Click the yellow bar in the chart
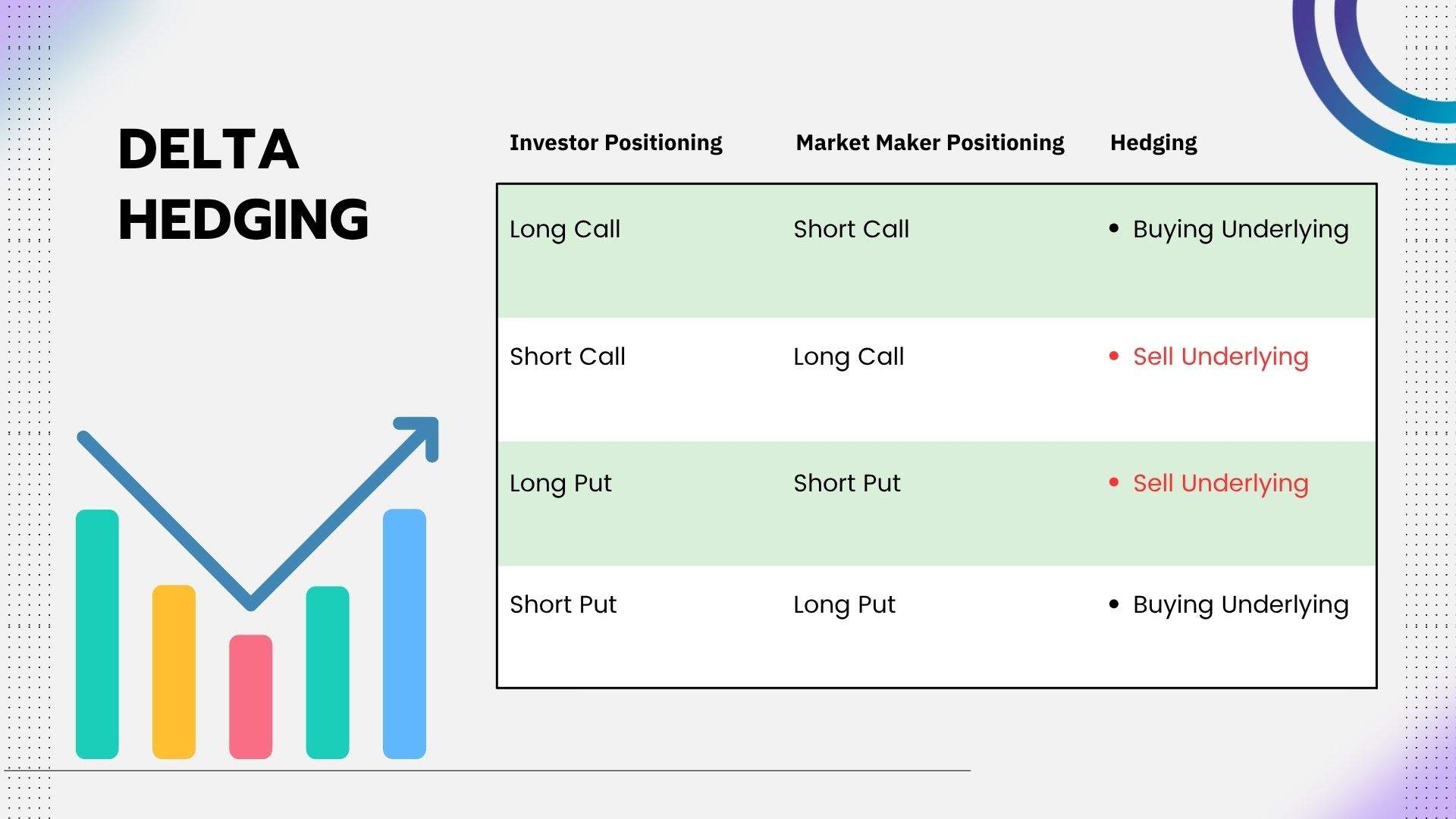This screenshot has height=819, width=1456. (x=174, y=671)
